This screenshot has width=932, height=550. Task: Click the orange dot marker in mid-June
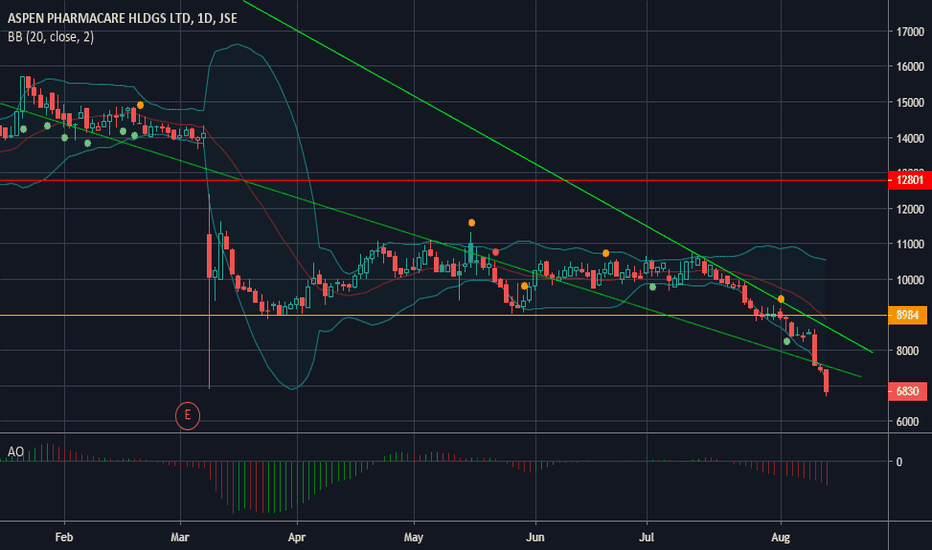click(x=606, y=253)
